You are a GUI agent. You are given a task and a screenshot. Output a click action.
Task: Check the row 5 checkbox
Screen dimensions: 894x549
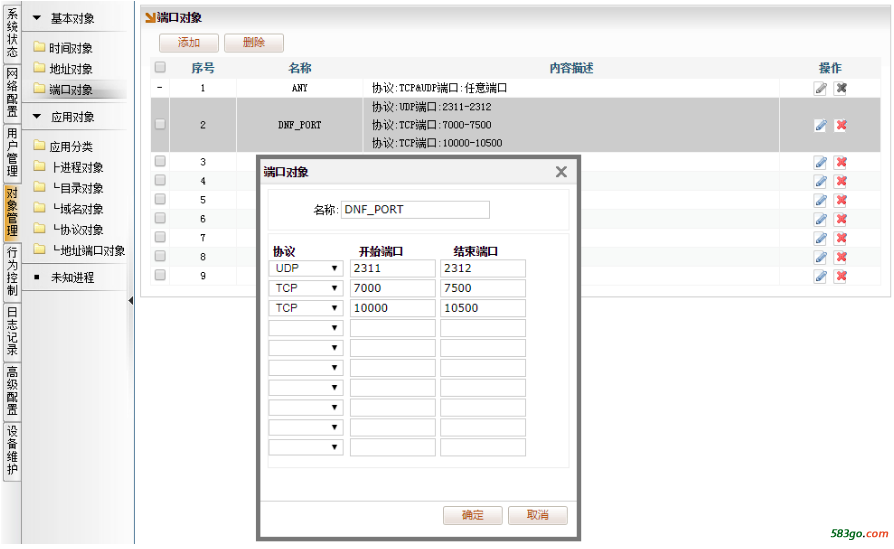point(160,199)
